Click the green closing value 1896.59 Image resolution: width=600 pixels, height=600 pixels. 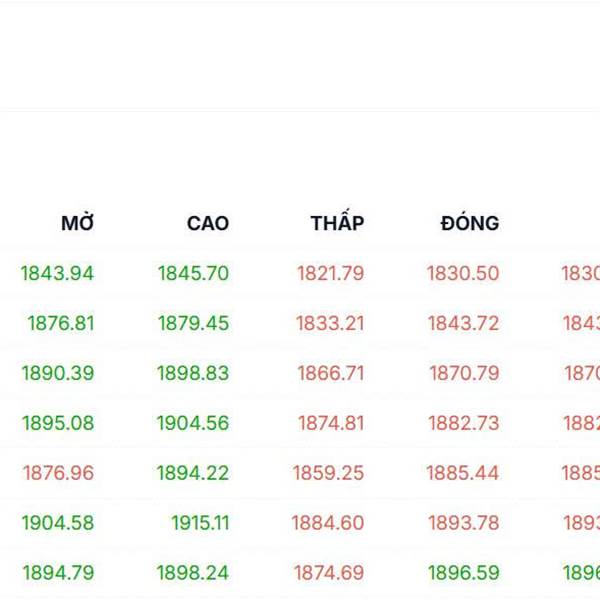point(463,573)
